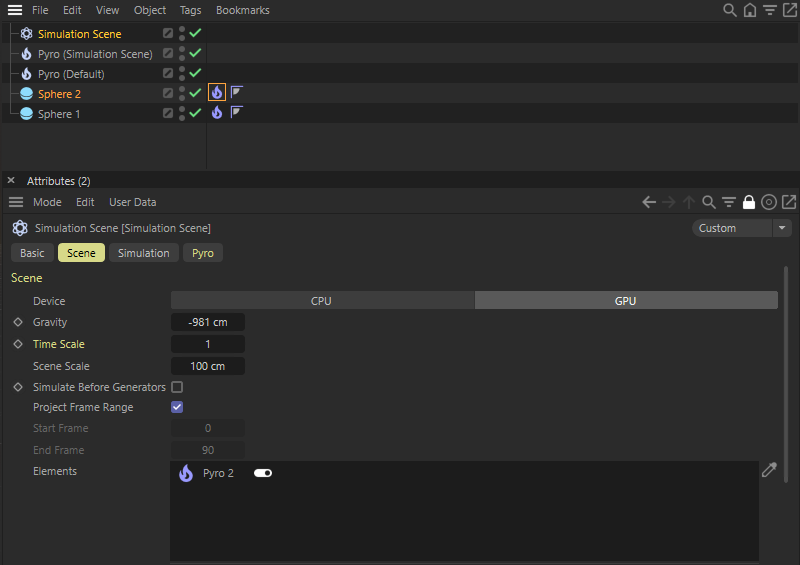Click the Elements picker eyedropper icon
The height and width of the screenshot is (565, 800).
pos(769,470)
